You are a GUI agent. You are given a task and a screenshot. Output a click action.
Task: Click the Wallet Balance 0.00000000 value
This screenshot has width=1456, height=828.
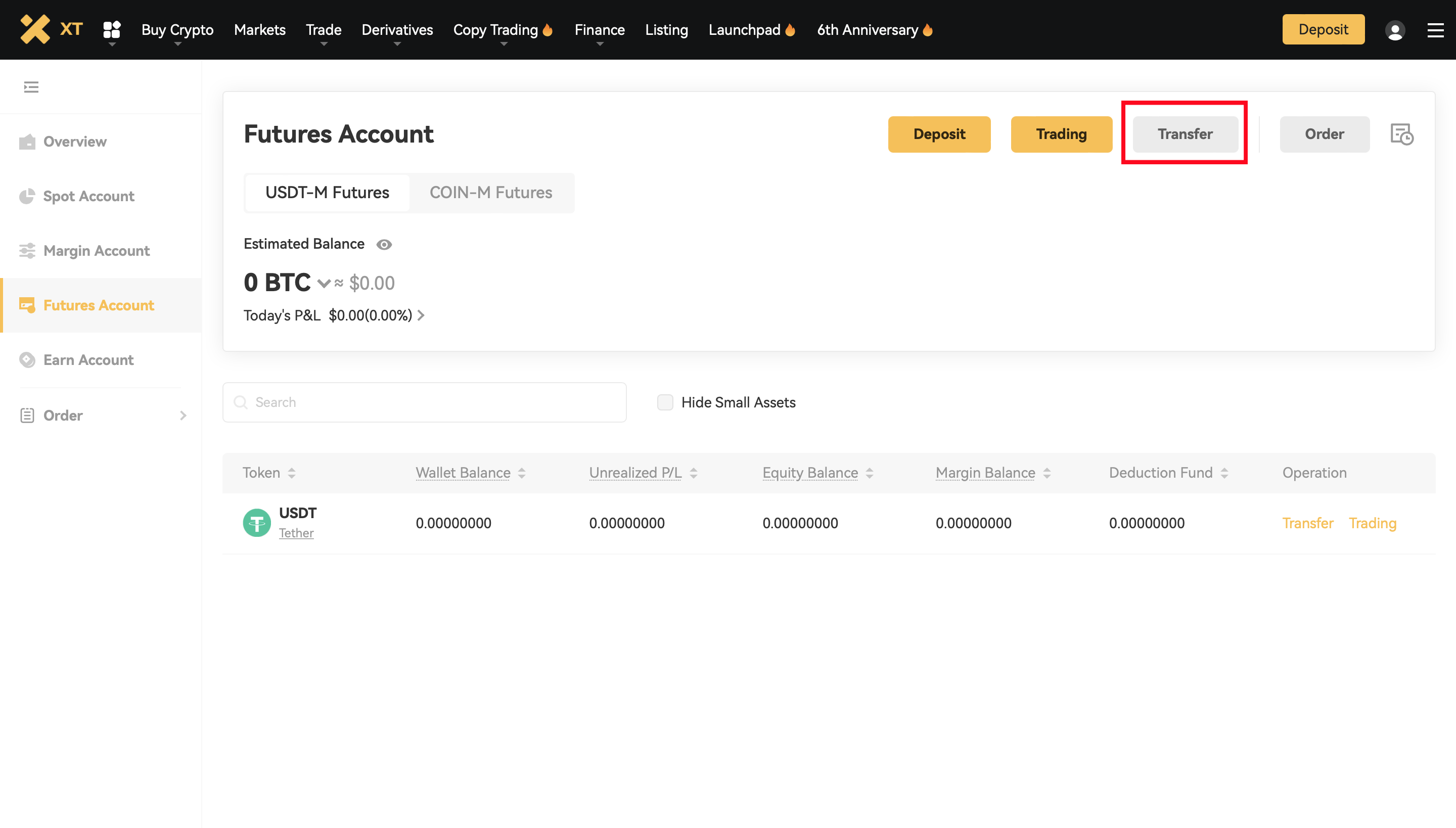tap(453, 523)
